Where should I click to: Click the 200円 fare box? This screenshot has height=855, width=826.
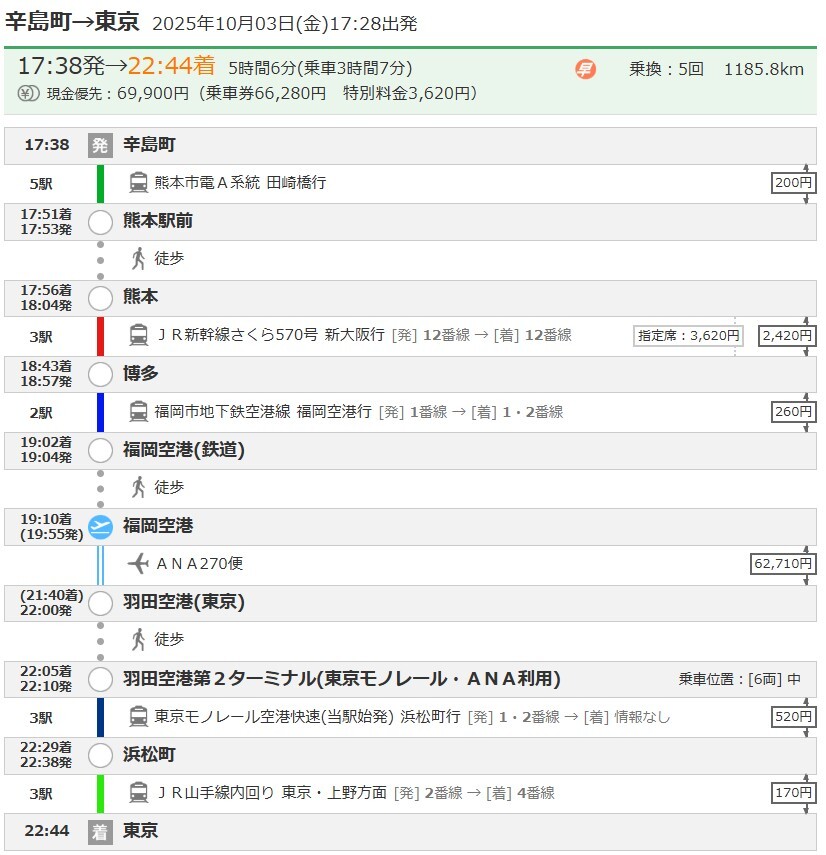point(793,183)
